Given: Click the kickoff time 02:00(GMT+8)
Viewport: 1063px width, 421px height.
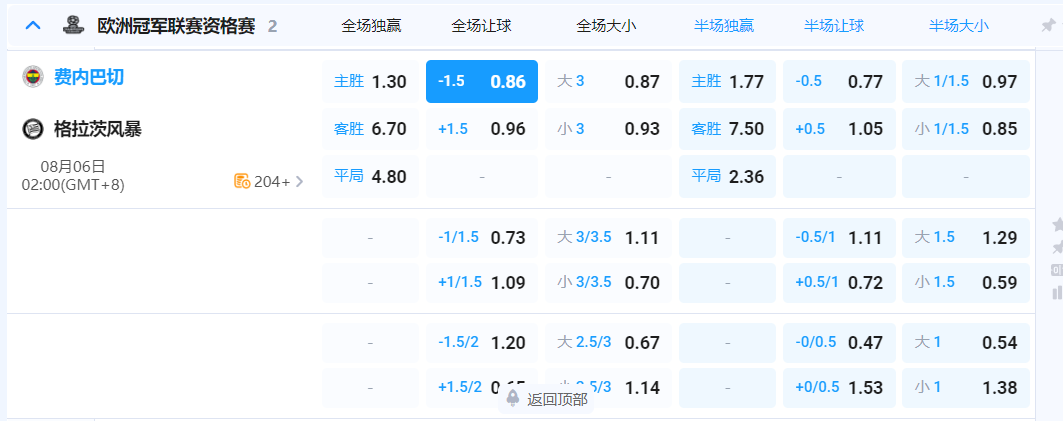Looking at the screenshot, I should coord(73,184).
